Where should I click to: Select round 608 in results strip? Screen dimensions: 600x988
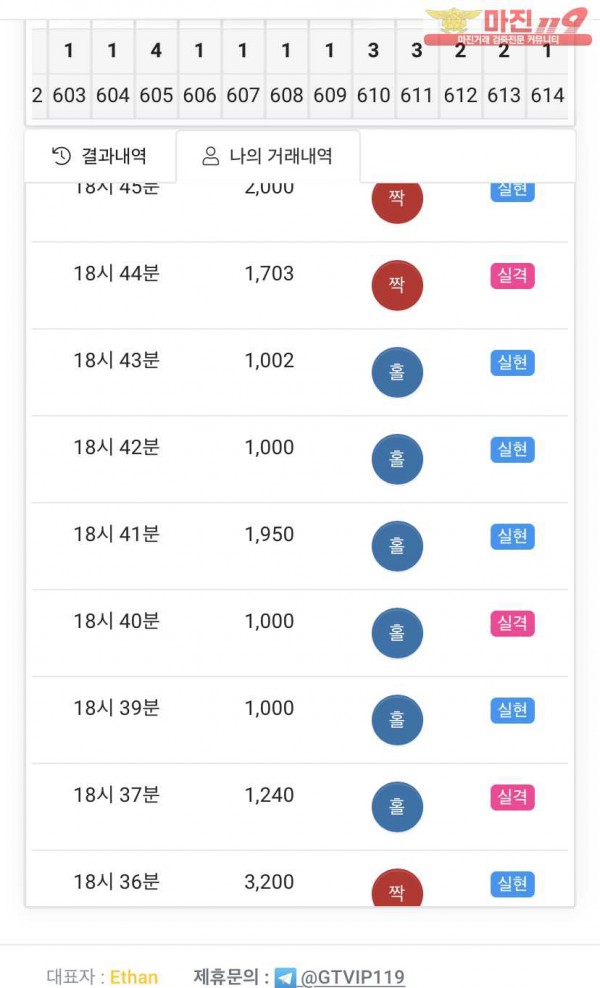[x=287, y=95]
